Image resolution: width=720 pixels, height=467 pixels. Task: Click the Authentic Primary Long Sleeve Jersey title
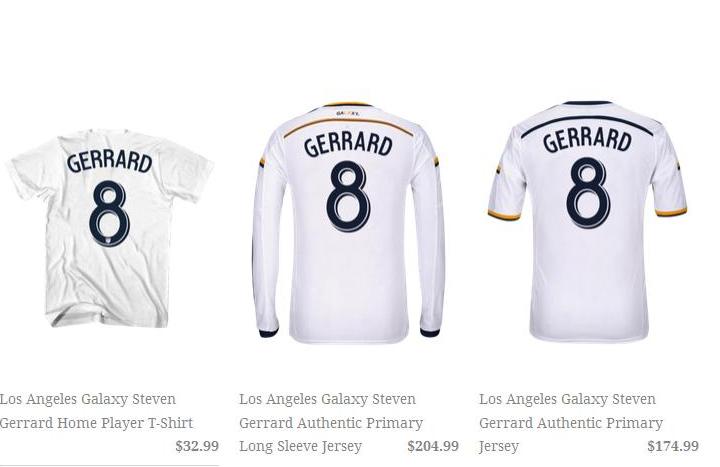(x=331, y=422)
